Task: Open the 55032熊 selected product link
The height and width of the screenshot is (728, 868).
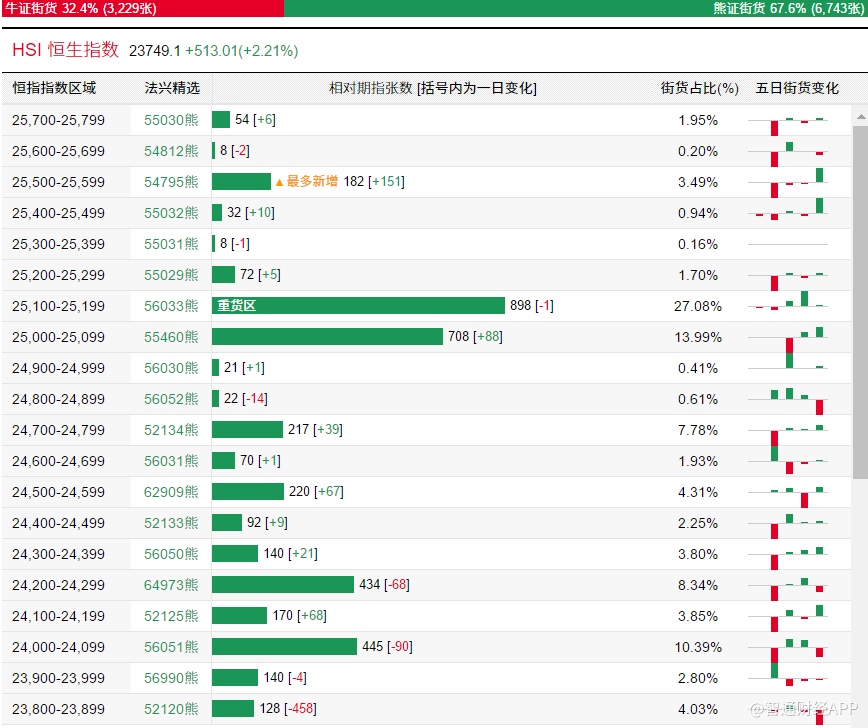Action: [171, 213]
